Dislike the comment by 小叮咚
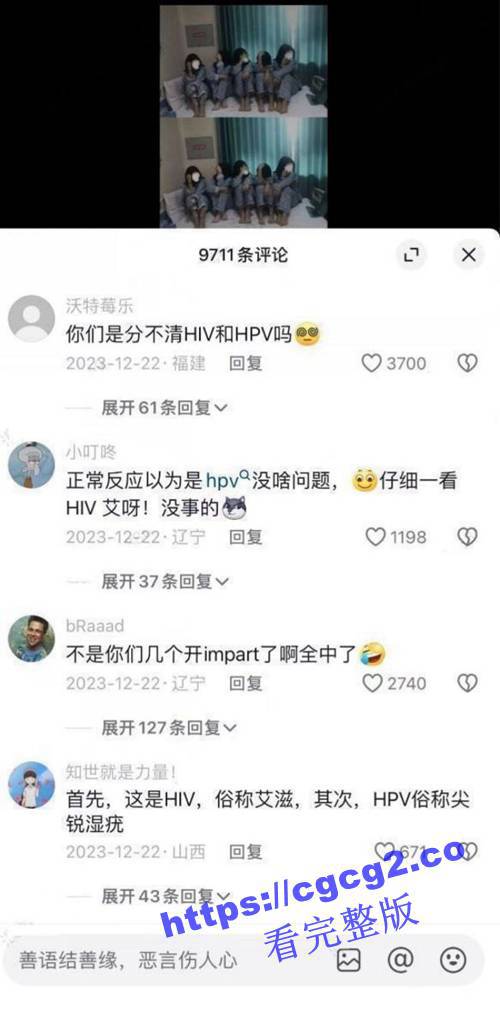 (x=467, y=536)
